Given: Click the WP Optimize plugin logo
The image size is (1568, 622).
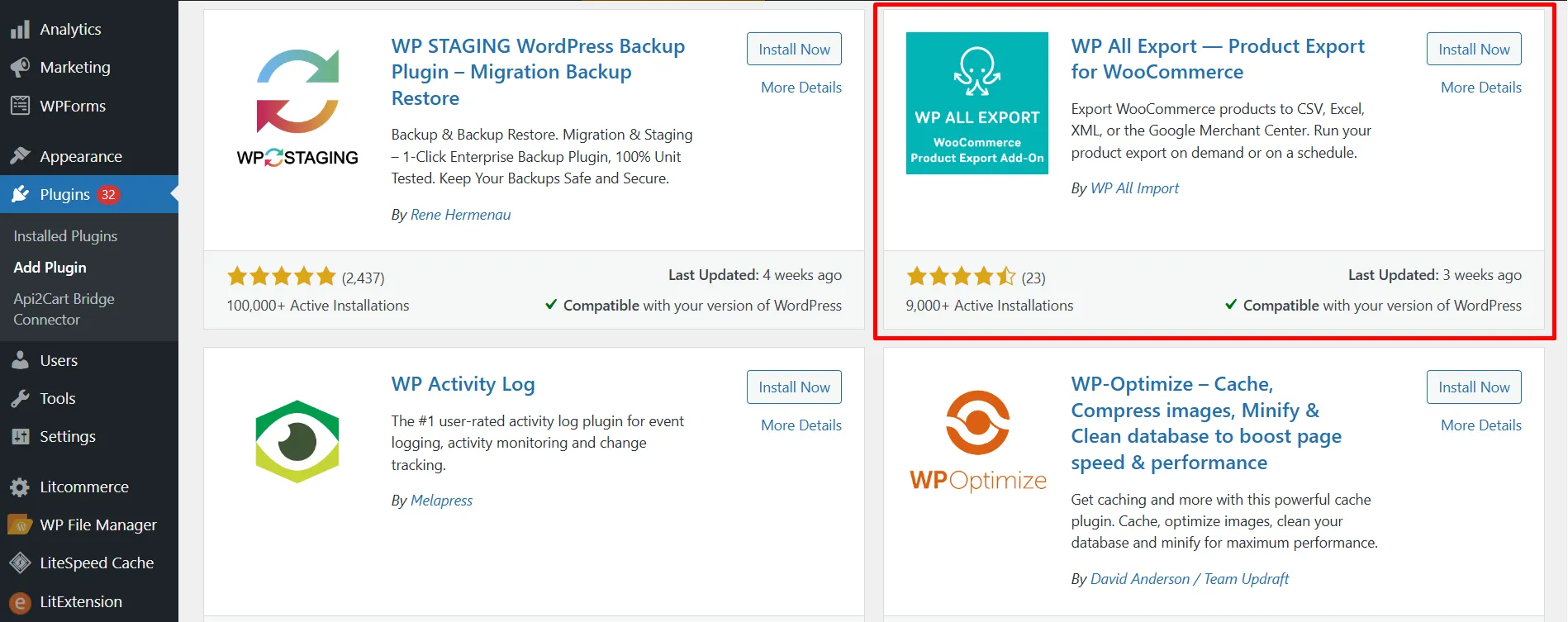Looking at the screenshot, I should click(977, 442).
